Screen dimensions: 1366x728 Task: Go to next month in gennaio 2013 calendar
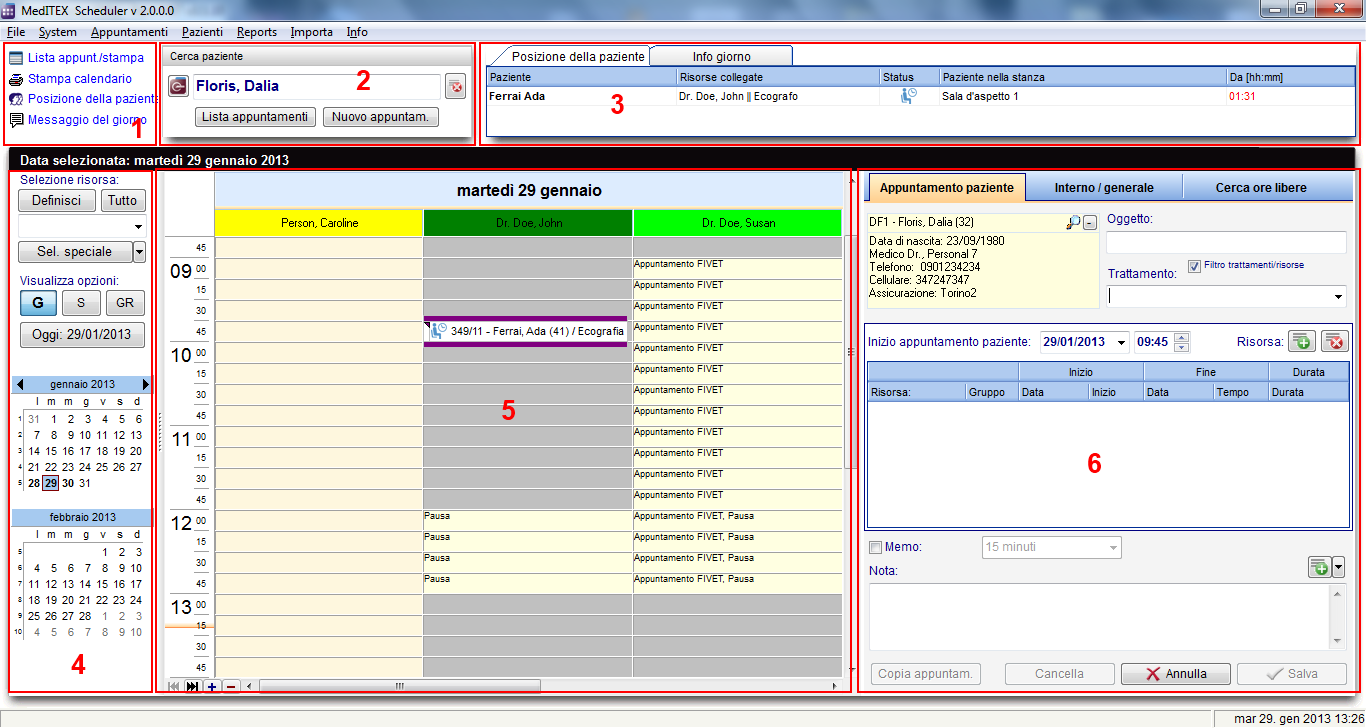(x=145, y=384)
